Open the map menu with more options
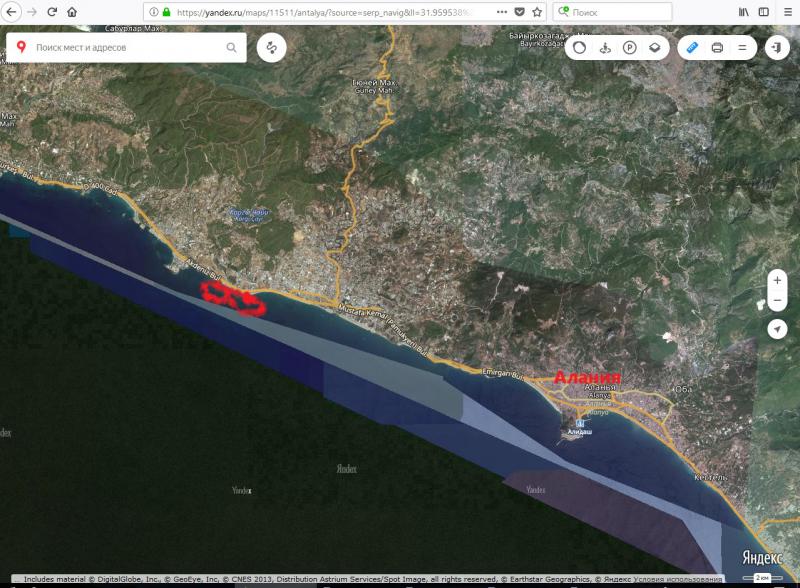 tap(742, 47)
